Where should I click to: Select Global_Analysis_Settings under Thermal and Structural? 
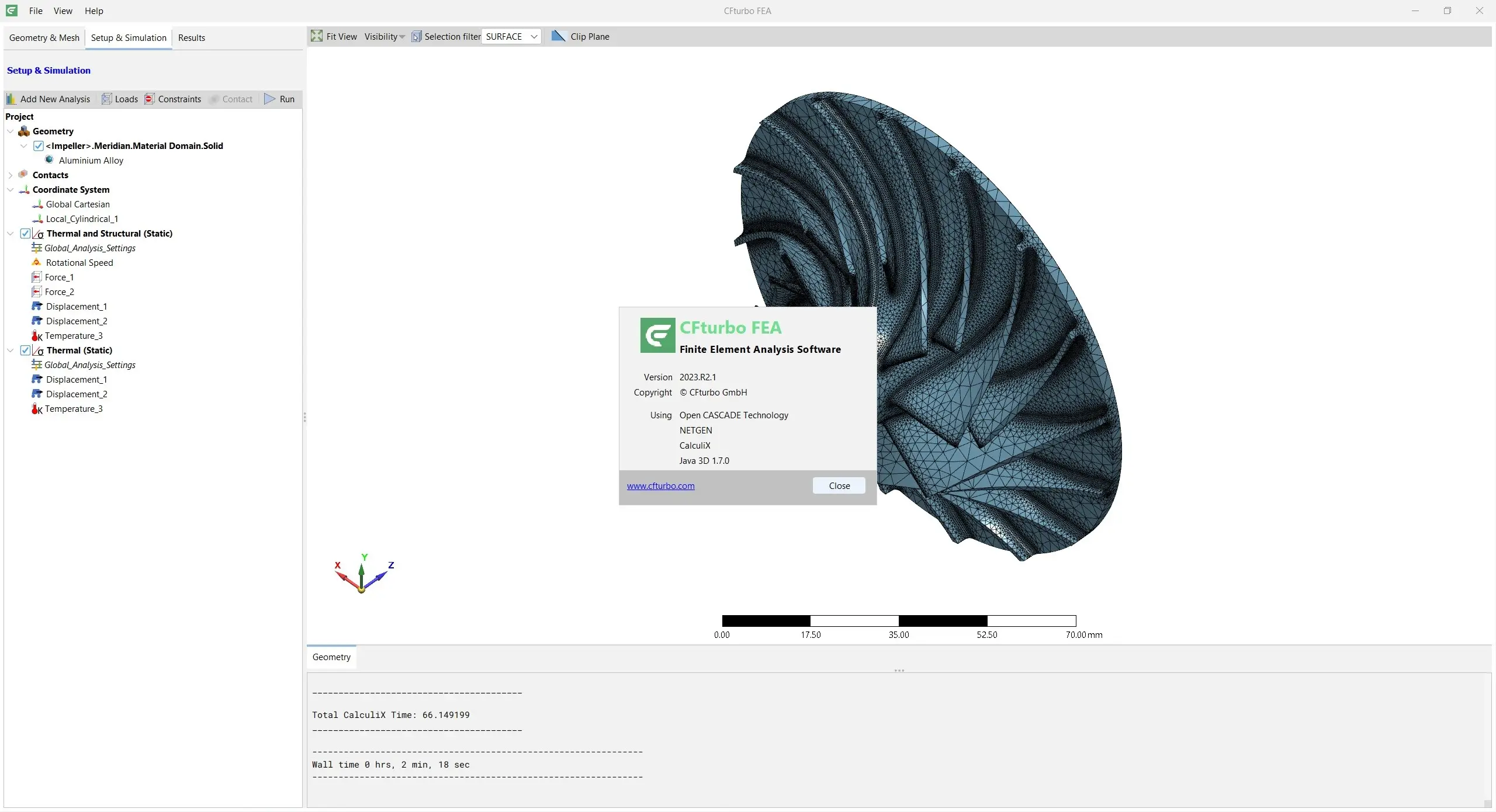89,248
